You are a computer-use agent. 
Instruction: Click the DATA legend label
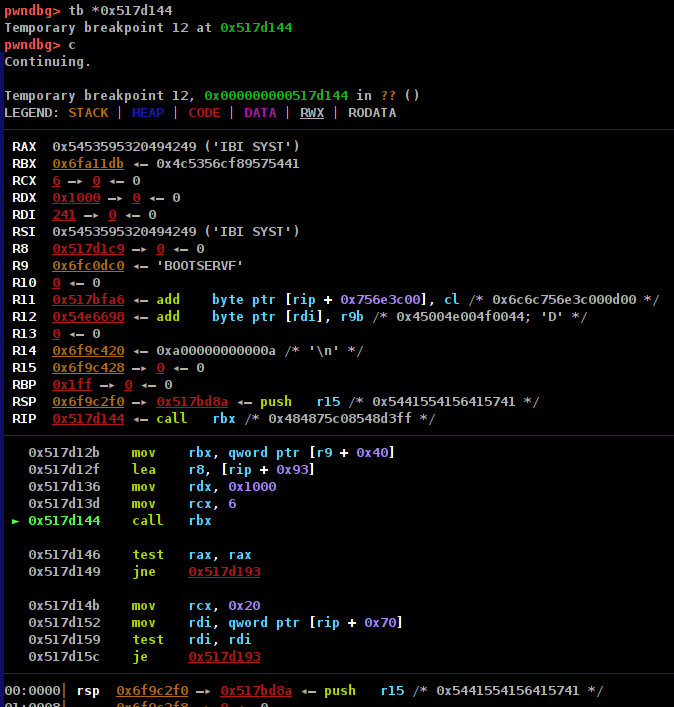pyautogui.click(x=260, y=113)
